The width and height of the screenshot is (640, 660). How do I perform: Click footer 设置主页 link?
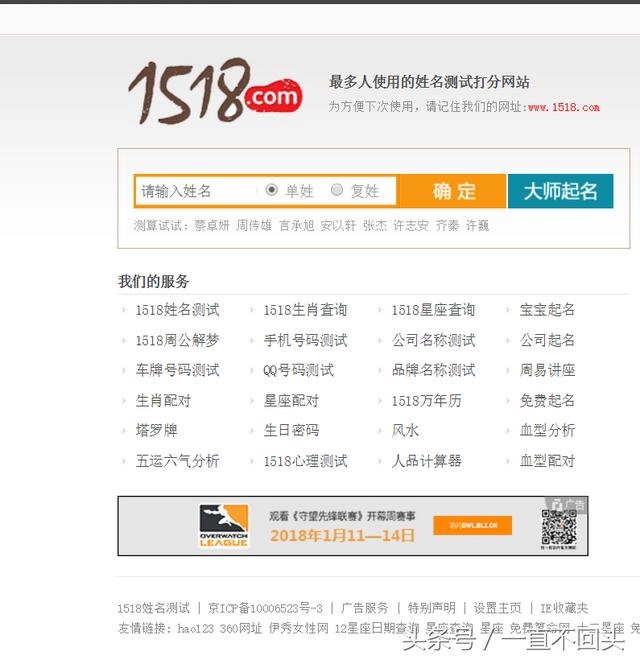(x=498, y=608)
